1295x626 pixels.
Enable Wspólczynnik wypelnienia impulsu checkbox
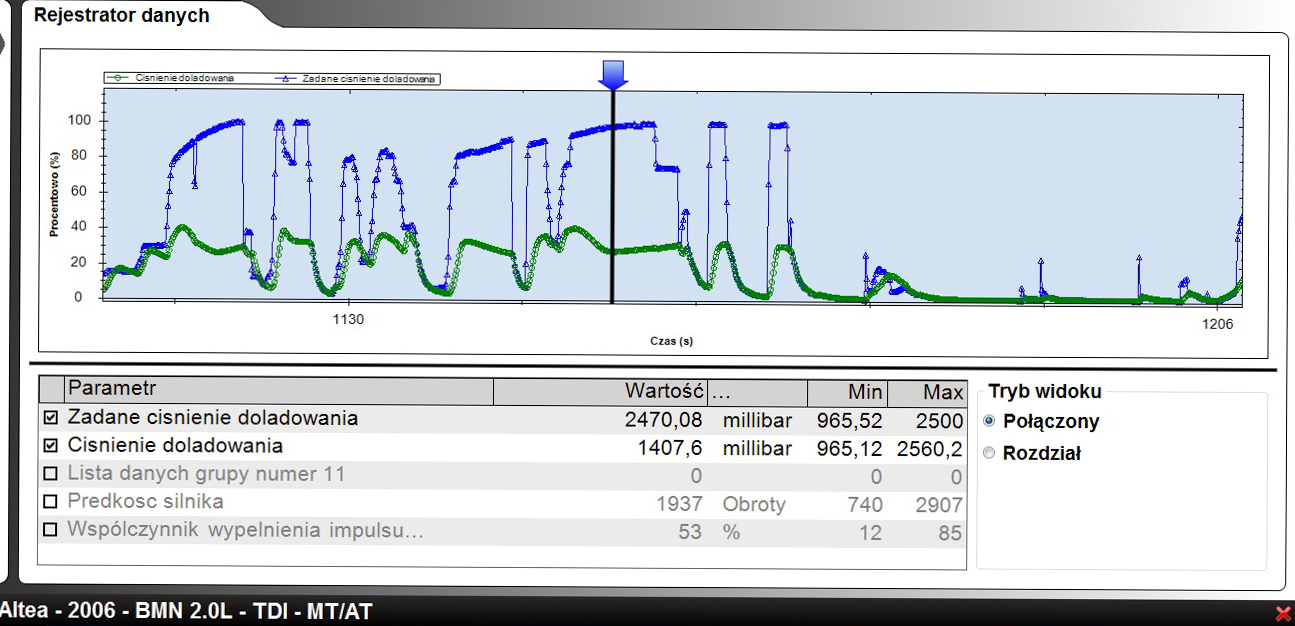click(51, 530)
